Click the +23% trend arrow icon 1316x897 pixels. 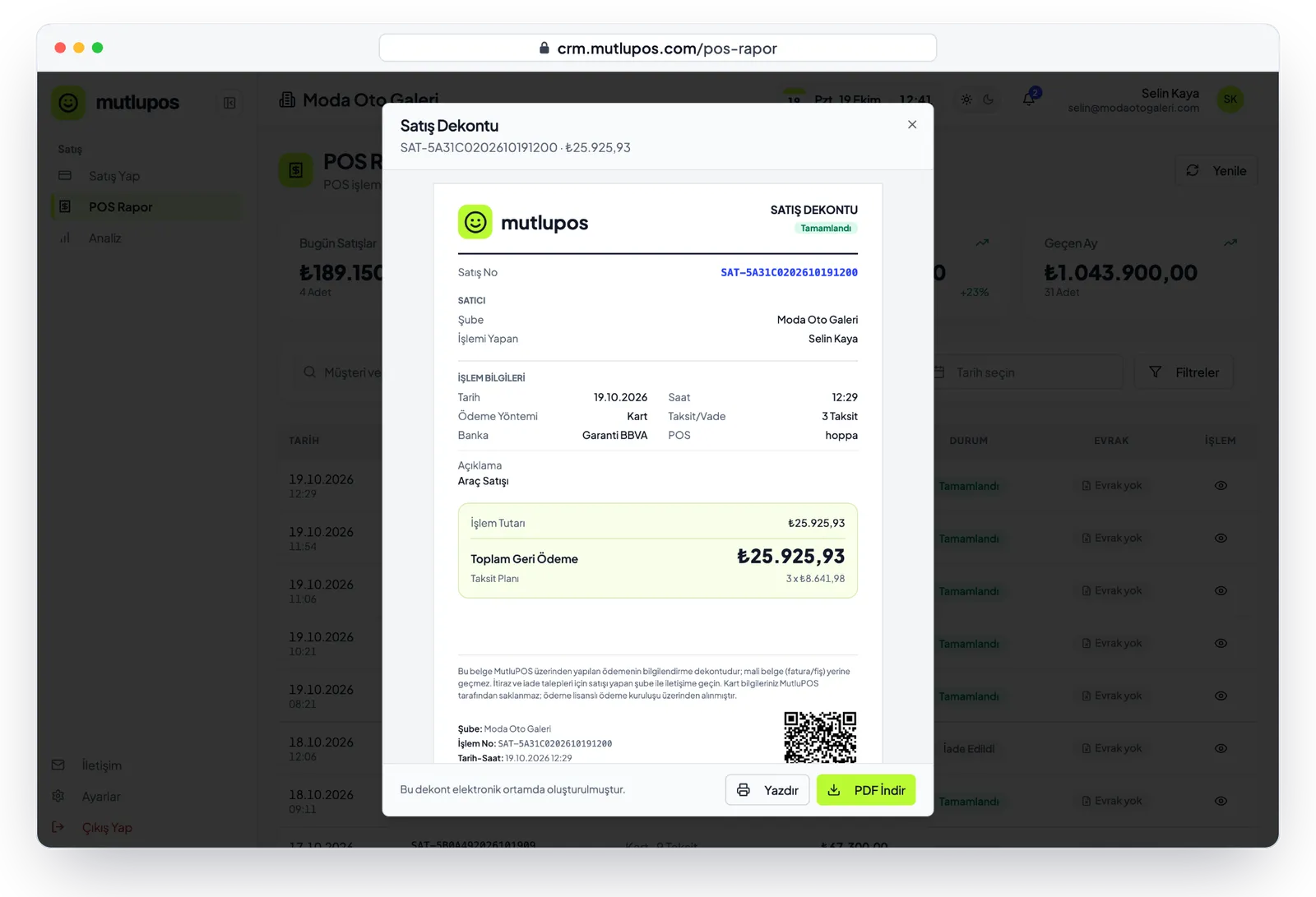point(982,243)
